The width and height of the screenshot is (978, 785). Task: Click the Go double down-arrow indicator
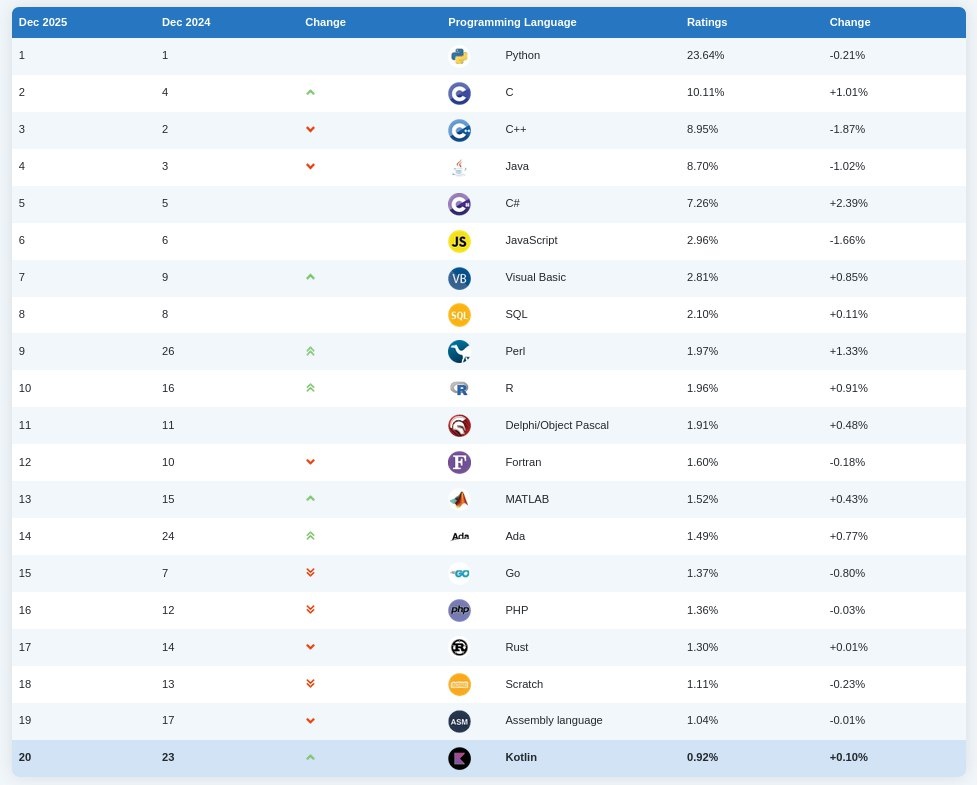(310, 573)
